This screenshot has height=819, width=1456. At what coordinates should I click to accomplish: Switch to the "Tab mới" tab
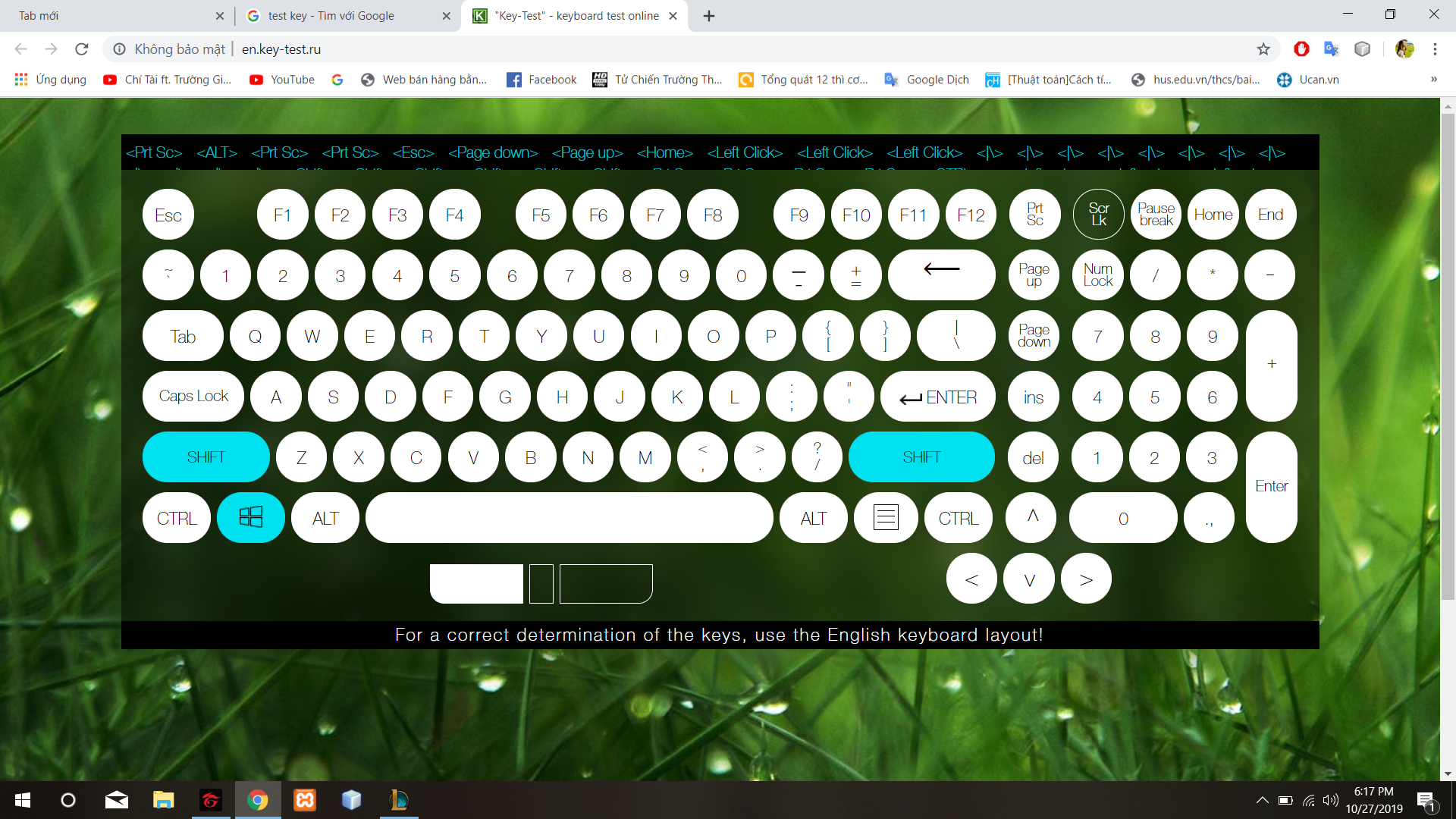[39, 16]
